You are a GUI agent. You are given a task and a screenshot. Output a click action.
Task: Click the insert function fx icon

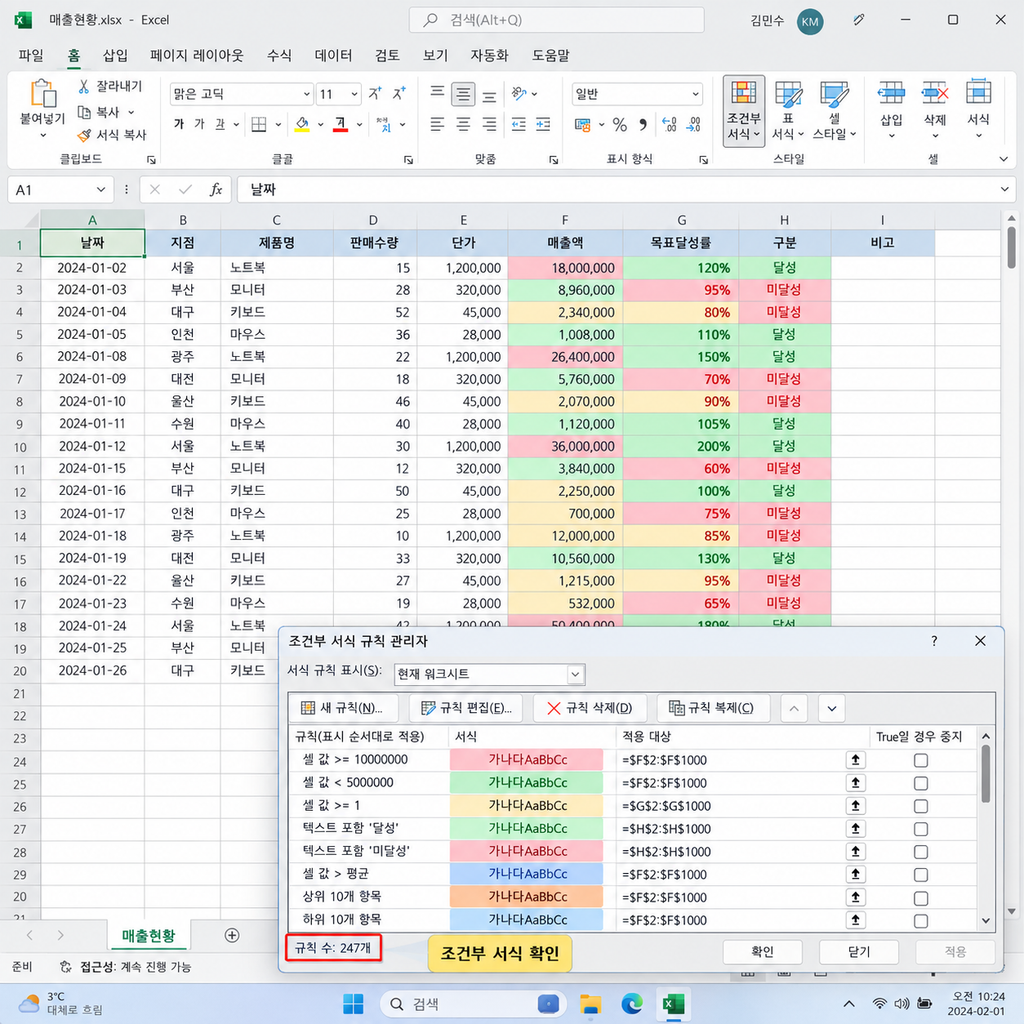[216, 189]
